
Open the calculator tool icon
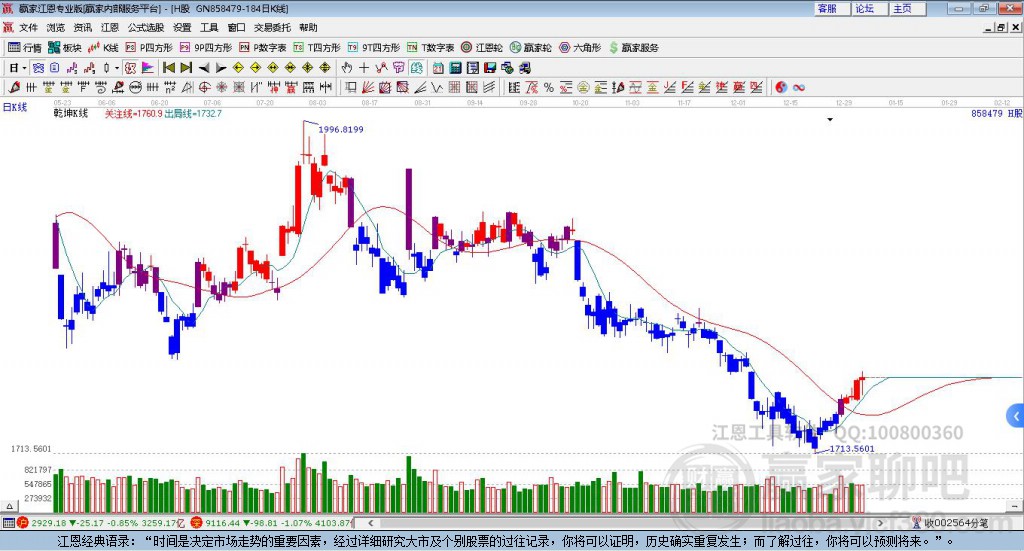click(455, 68)
